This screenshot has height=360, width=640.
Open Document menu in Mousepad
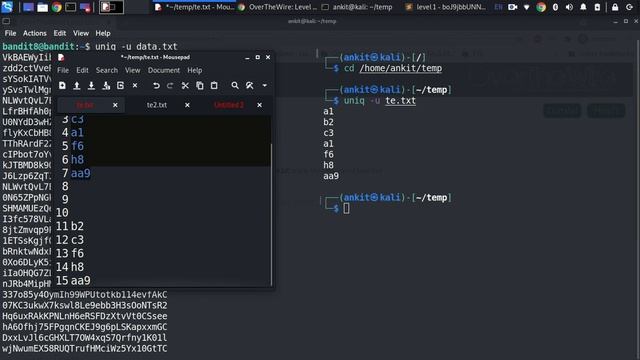click(x=164, y=70)
